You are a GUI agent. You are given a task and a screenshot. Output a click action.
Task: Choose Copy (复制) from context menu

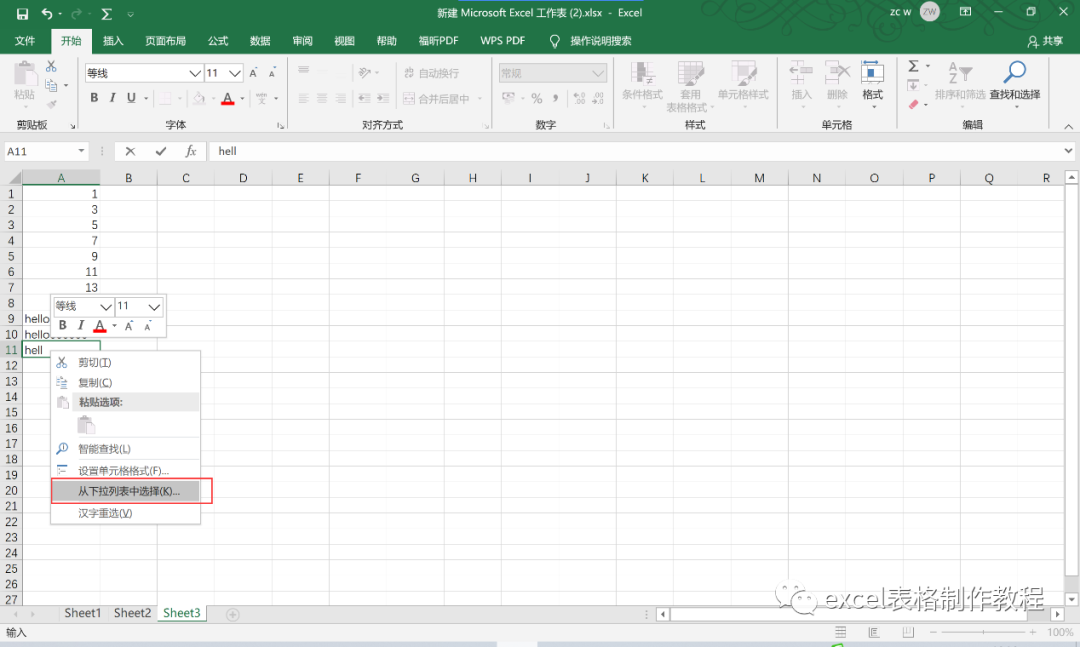click(x=125, y=382)
